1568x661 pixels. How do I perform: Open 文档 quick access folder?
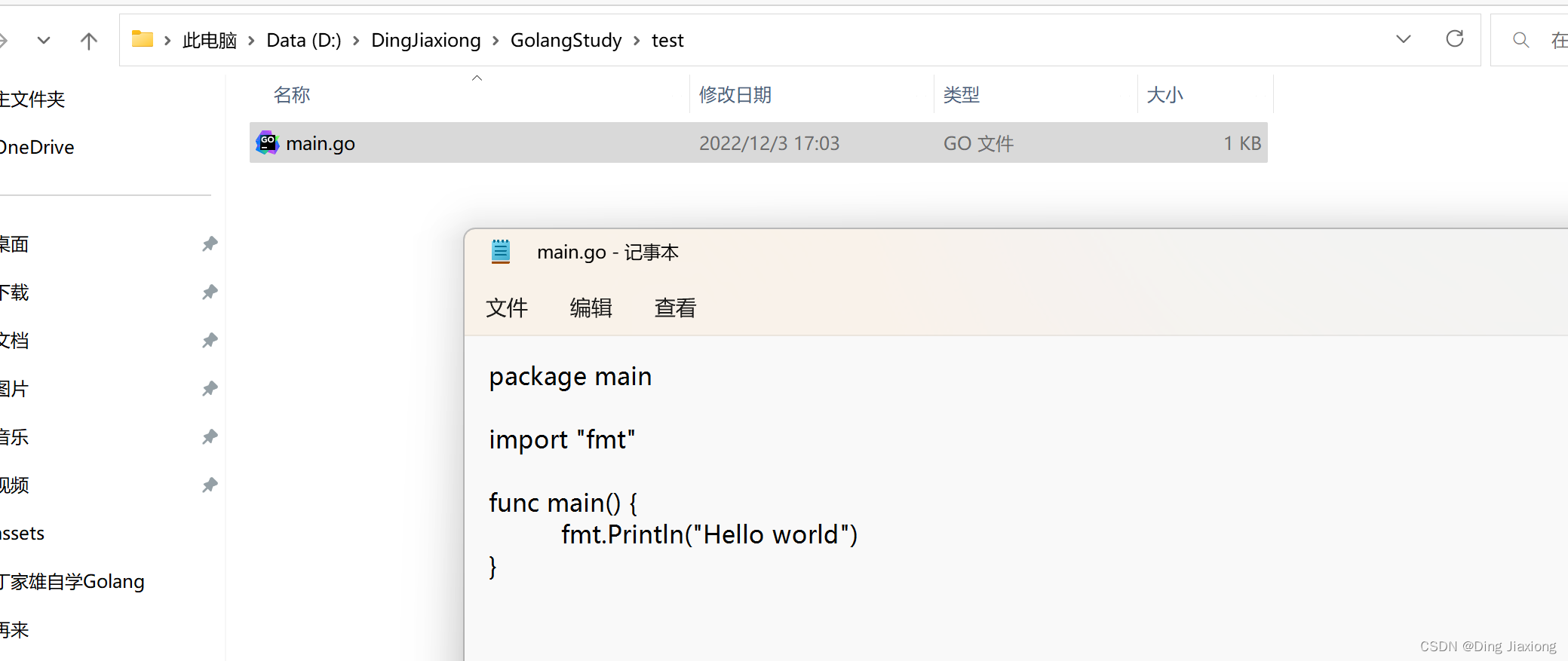coord(14,341)
